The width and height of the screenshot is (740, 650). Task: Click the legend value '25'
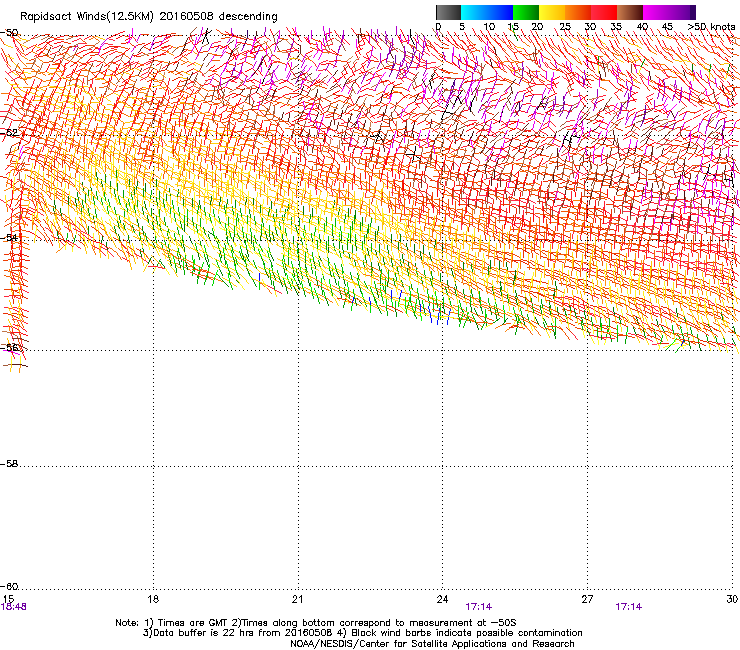click(565, 27)
